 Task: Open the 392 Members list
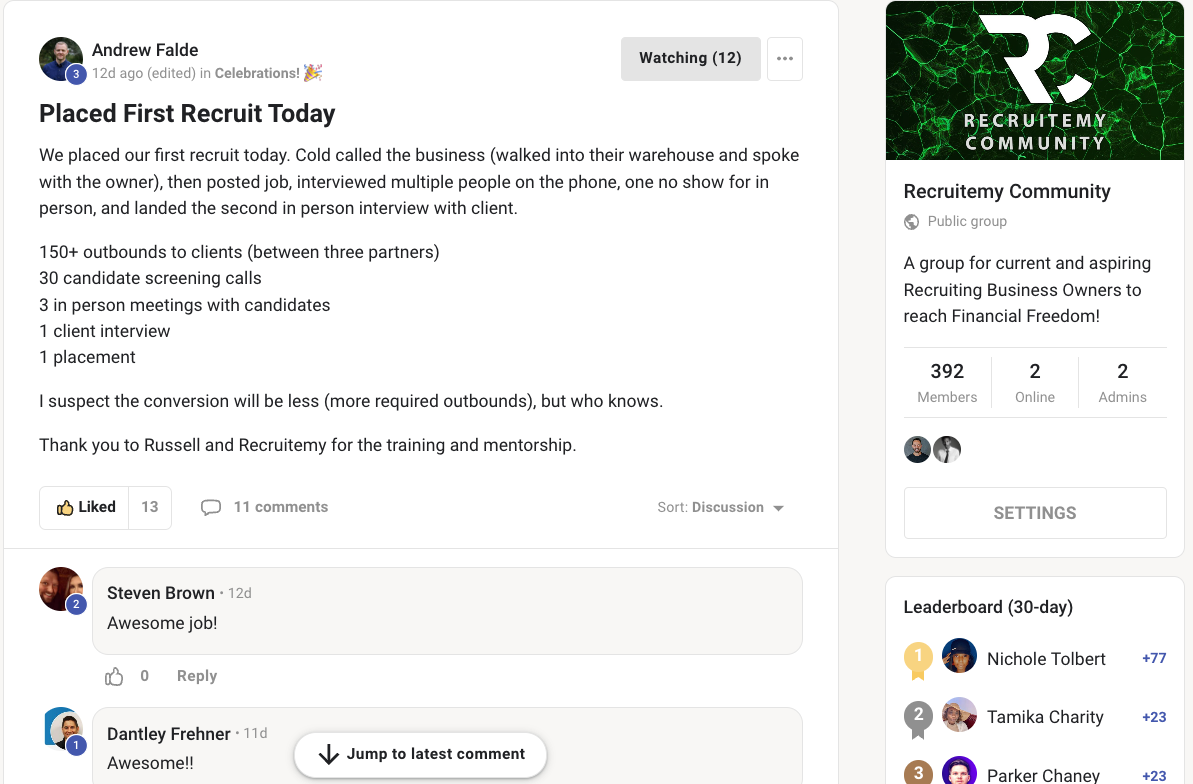point(947,382)
